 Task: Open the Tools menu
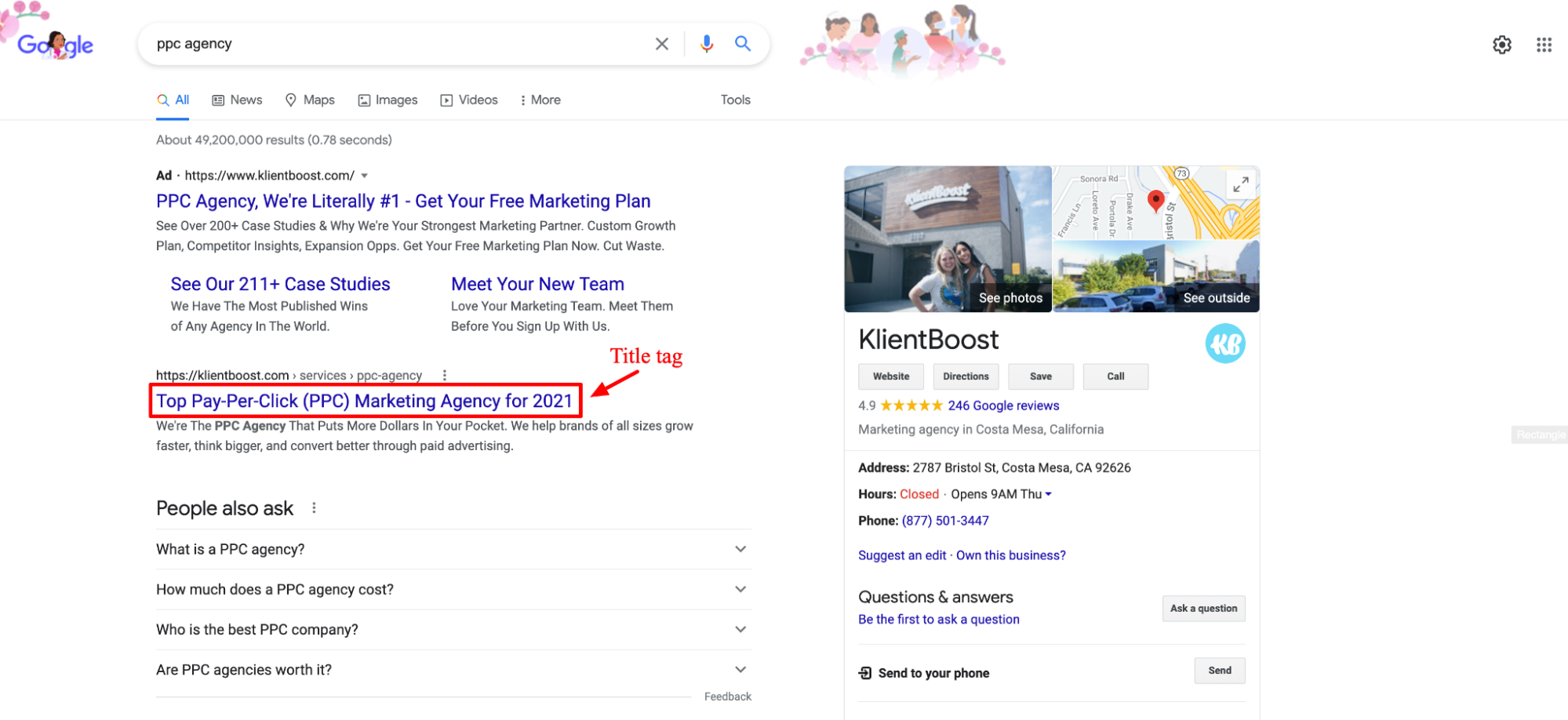click(x=735, y=100)
